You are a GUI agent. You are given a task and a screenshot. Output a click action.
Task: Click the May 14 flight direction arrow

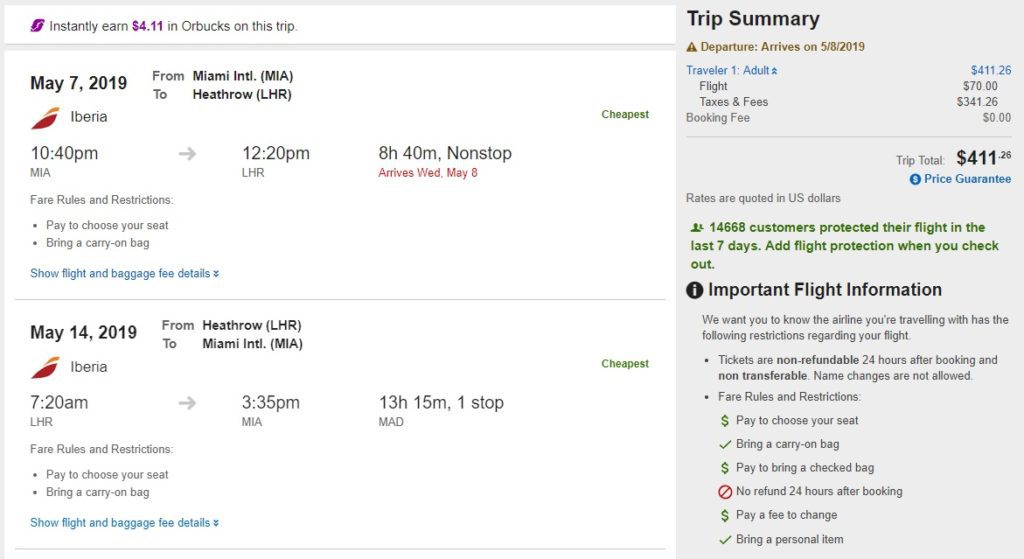[x=187, y=403]
